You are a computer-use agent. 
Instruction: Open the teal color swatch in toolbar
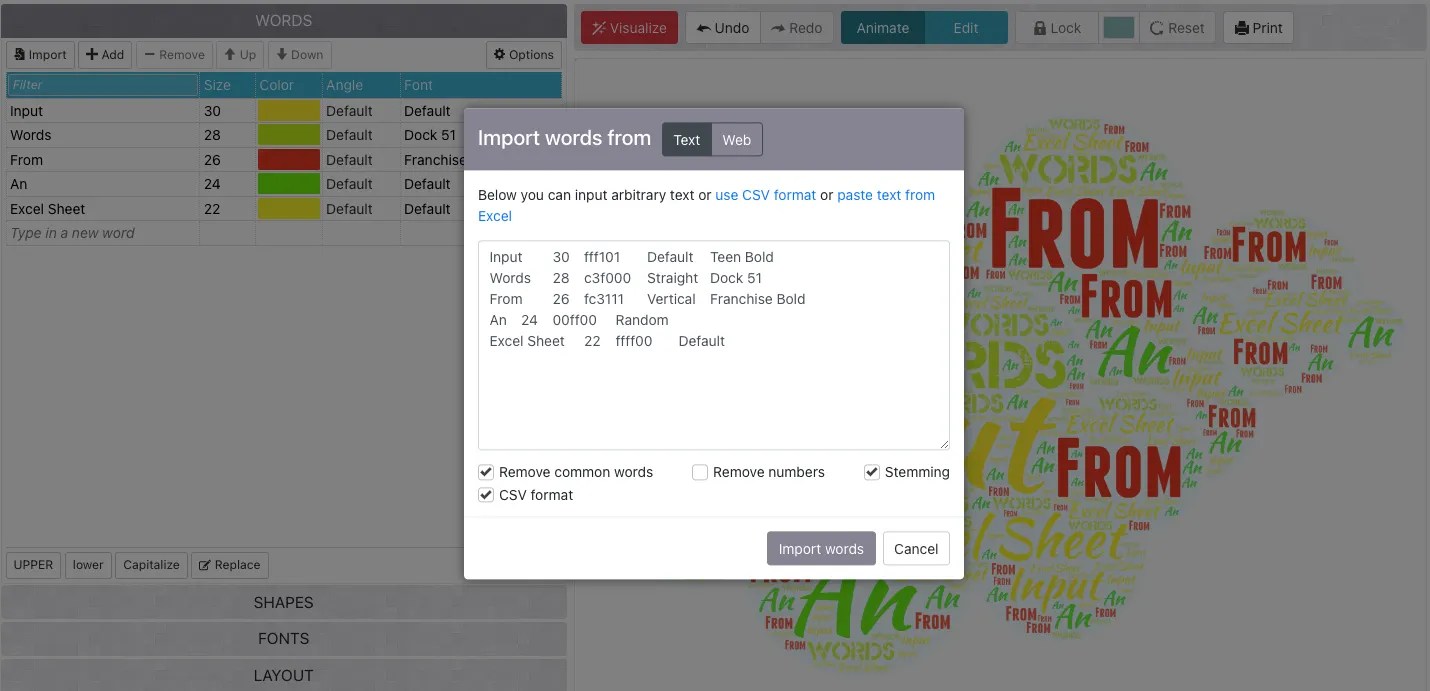point(1118,28)
